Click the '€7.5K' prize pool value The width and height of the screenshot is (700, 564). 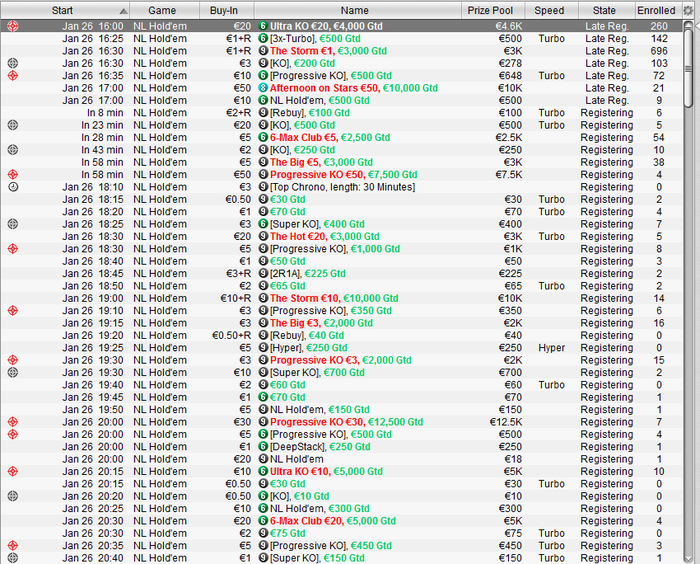[508, 174]
